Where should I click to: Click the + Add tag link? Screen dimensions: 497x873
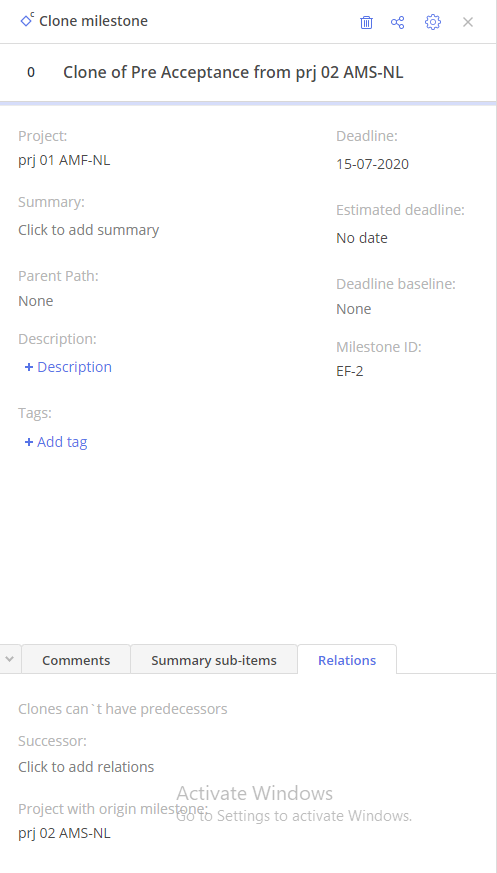56,442
